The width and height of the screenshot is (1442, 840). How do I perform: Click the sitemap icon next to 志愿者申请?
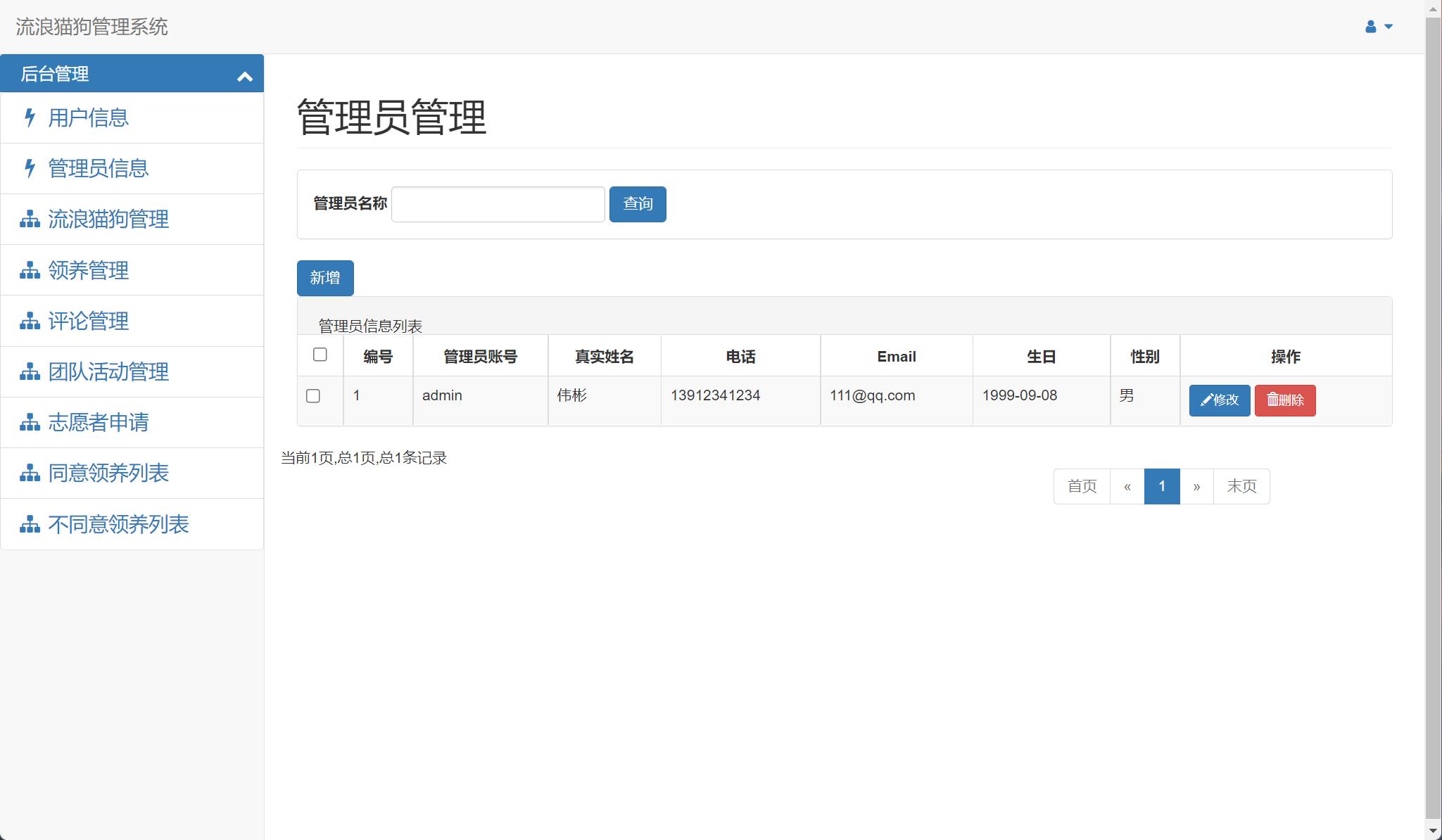pyautogui.click(x=29, y=423)
